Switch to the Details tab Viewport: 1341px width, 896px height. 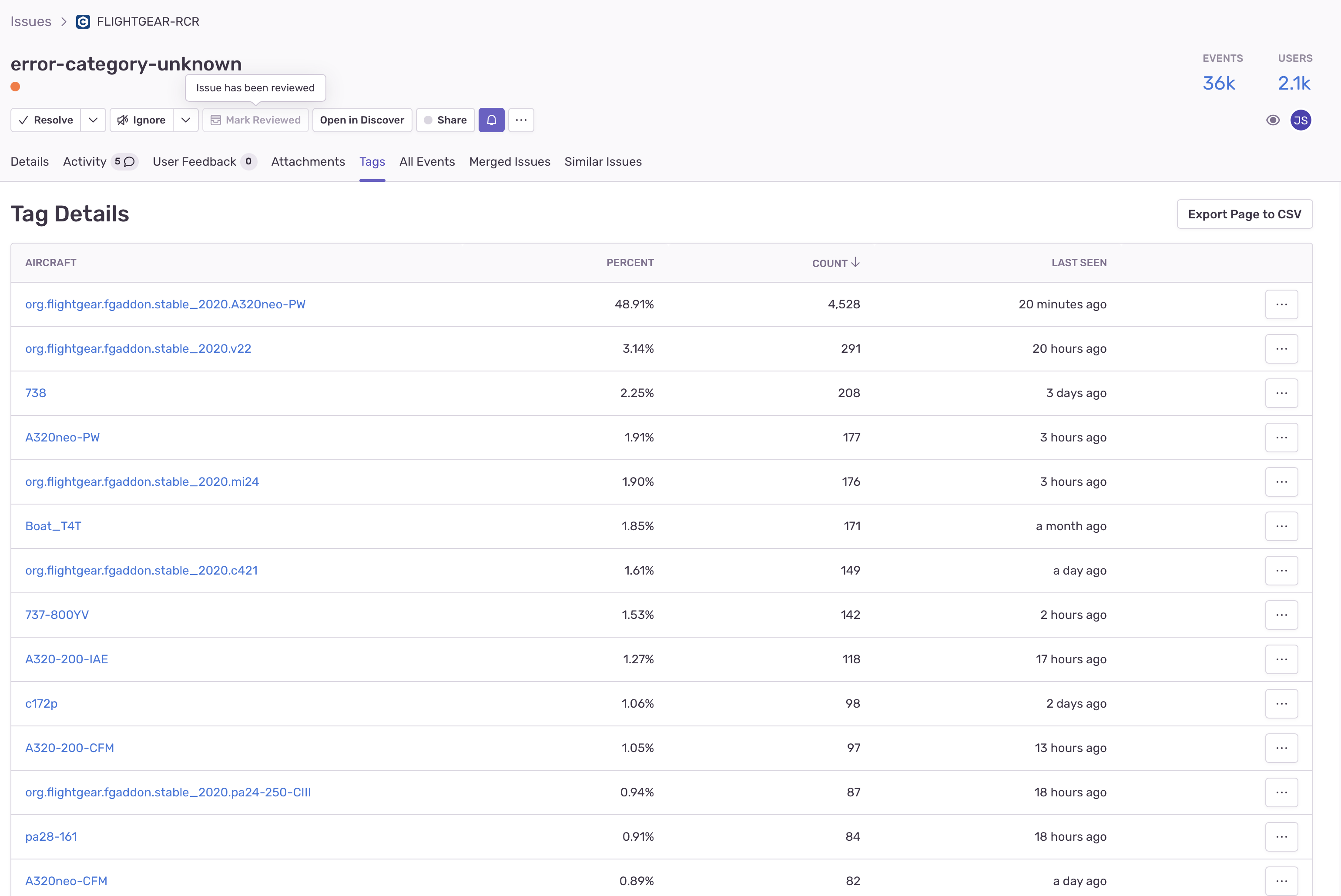(30, 162)
